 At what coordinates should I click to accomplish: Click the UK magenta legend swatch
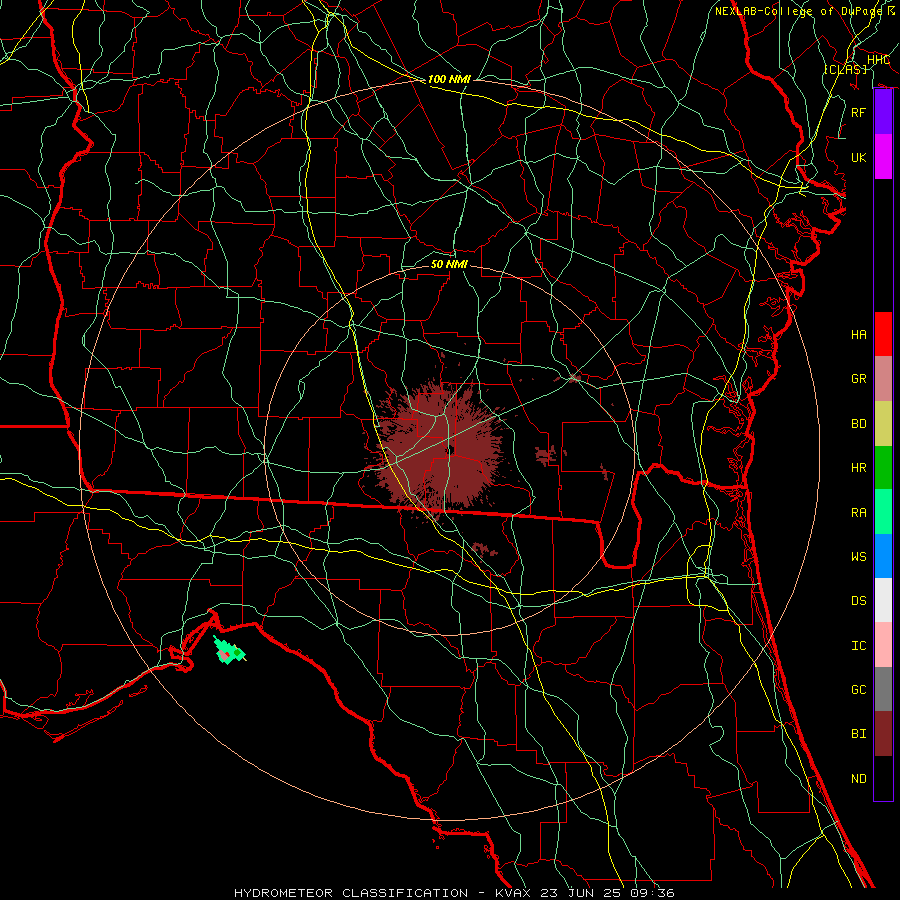883,157
